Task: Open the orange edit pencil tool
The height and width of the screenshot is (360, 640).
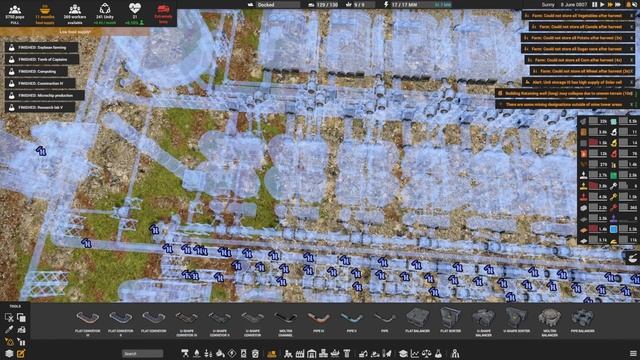Action: (x=21, y=353)
